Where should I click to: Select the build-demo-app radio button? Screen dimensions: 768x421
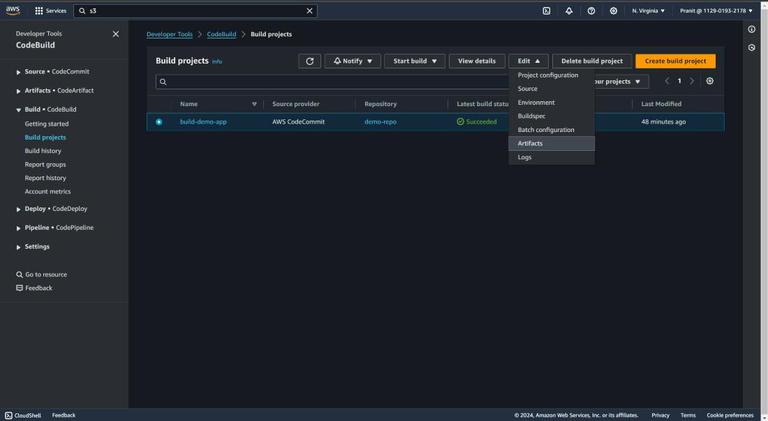(159, 122)
